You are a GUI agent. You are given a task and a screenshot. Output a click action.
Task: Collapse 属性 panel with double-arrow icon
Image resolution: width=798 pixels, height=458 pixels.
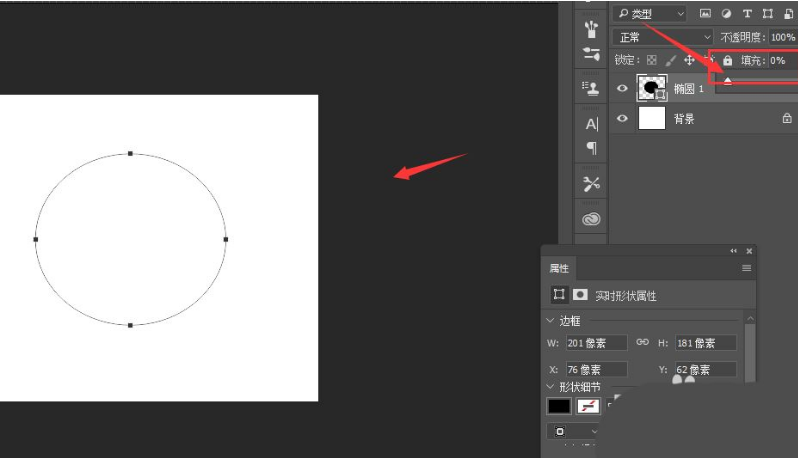[733, 251]
